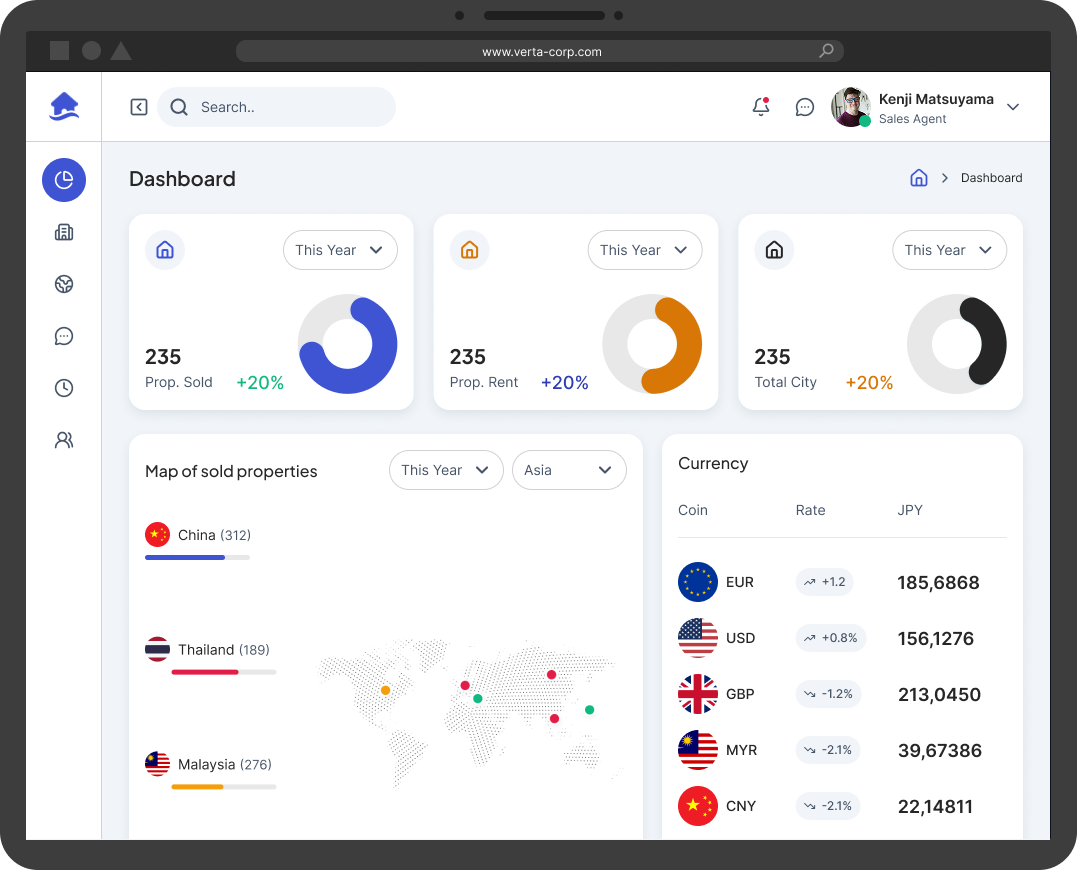Viewport: 1077px width, 870px height.
Task: Click the Search input field
Action: pos(276,107)
